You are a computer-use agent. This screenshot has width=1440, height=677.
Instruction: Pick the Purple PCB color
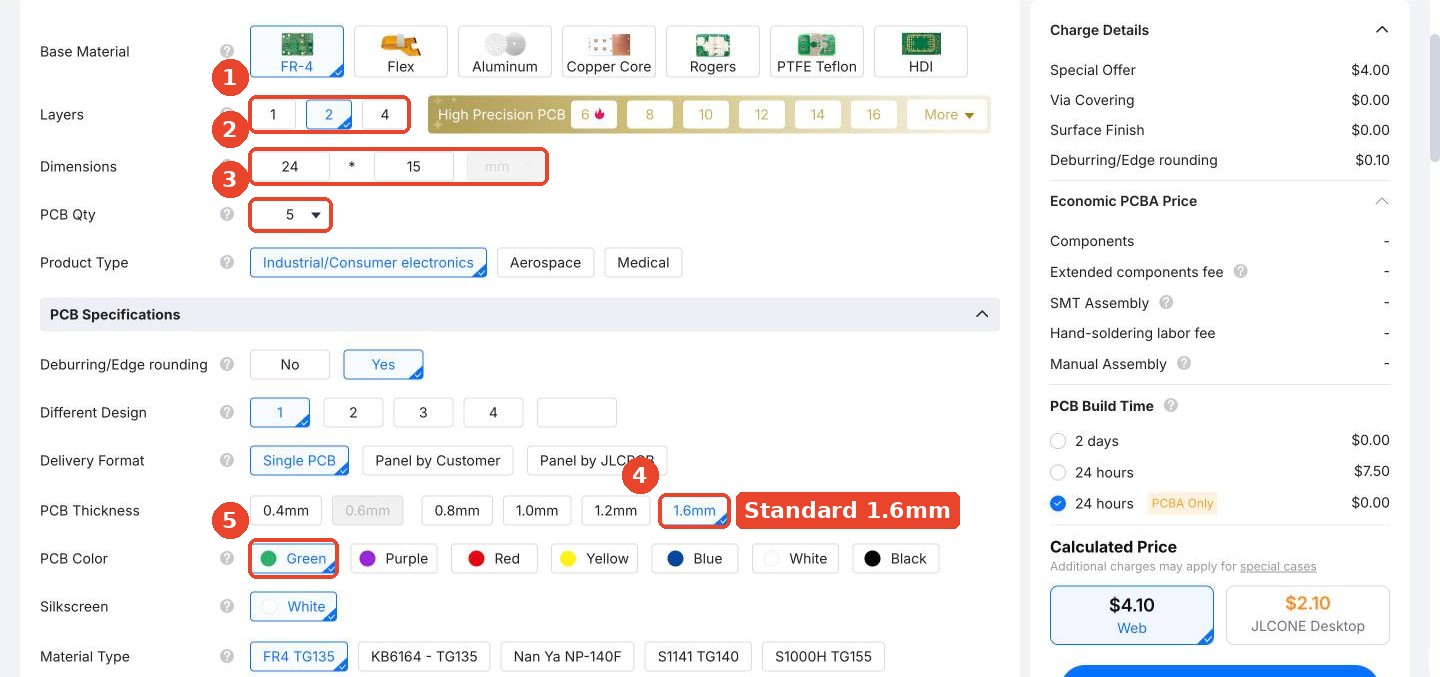pos(394,559)
